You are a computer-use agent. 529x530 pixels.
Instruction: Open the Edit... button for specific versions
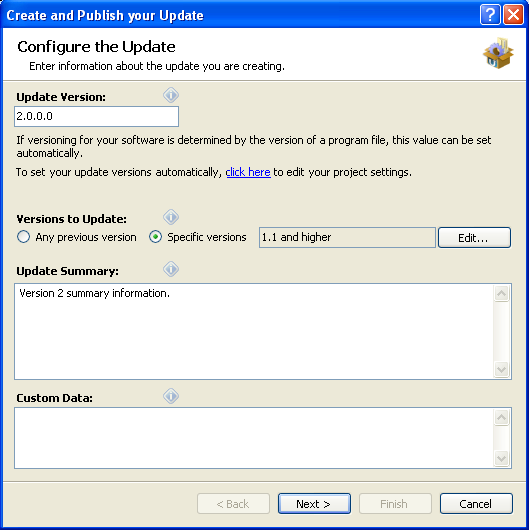474,238
